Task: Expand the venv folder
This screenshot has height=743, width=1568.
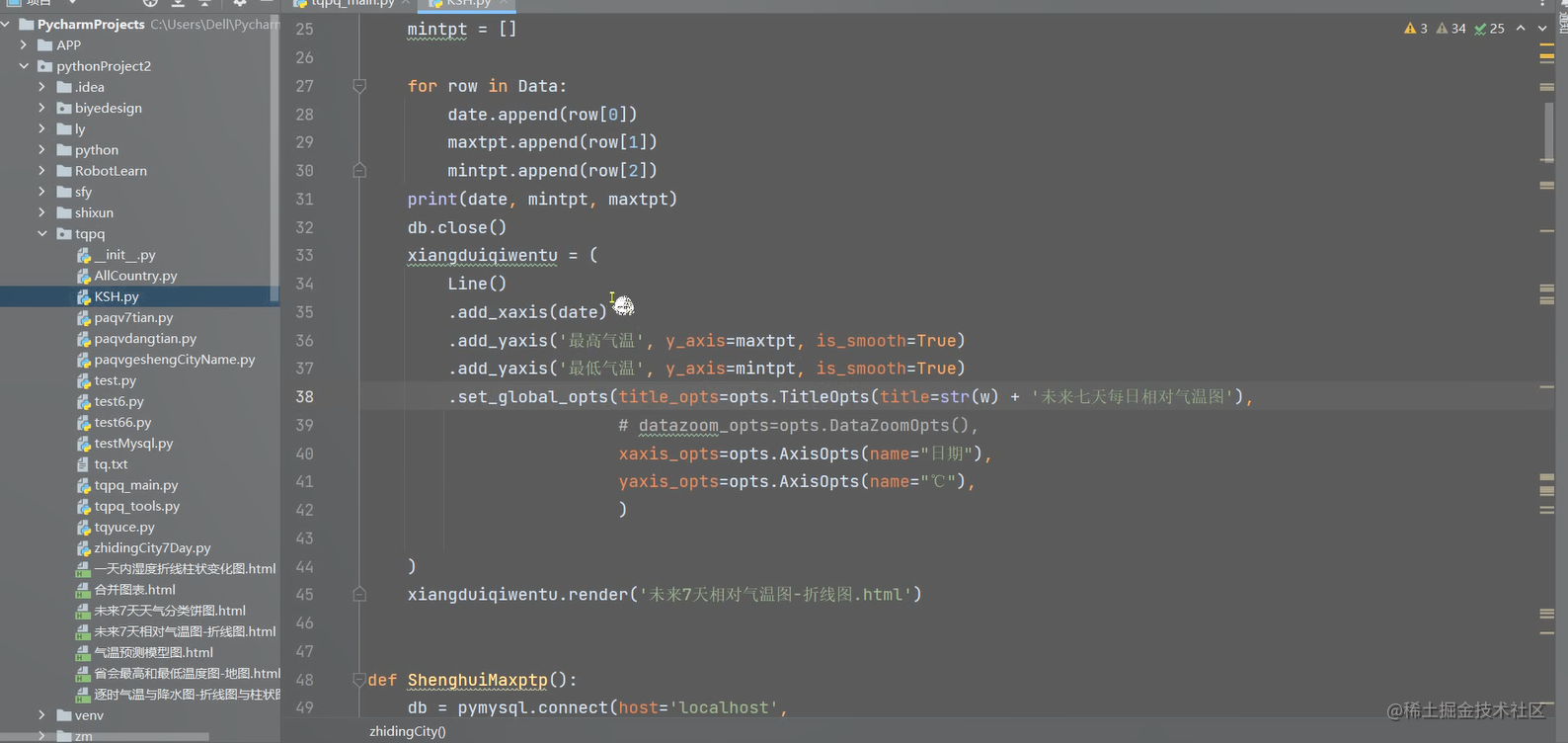Action: 41,715
